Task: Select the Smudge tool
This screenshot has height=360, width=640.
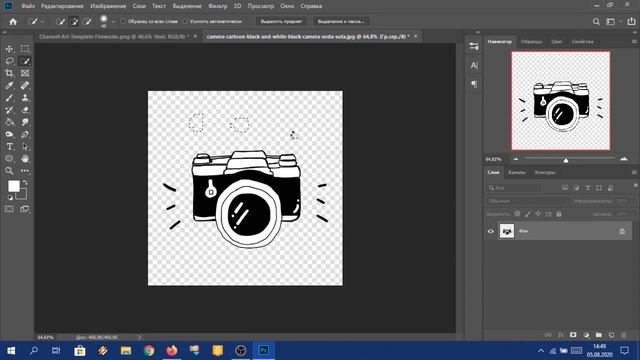Action: point(25,122)
